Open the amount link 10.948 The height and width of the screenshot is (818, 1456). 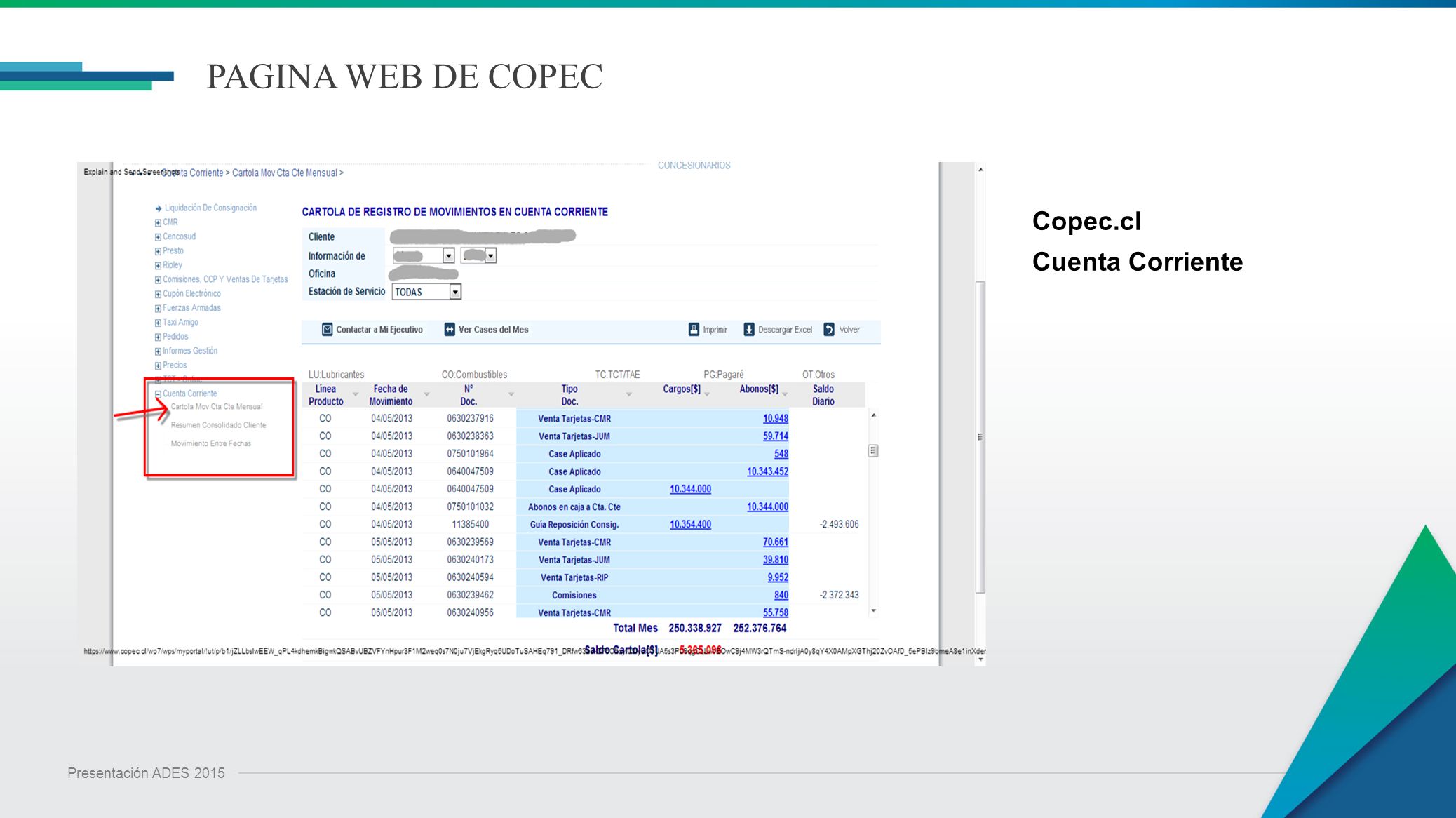(776, 419)
